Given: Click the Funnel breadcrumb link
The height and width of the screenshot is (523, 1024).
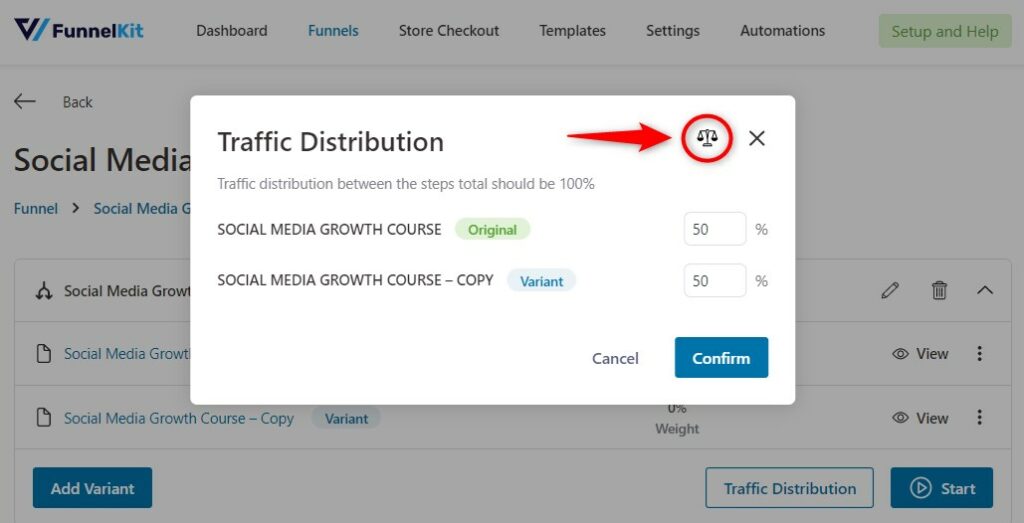Looking at the screenshot, I should tap(36, 208).
